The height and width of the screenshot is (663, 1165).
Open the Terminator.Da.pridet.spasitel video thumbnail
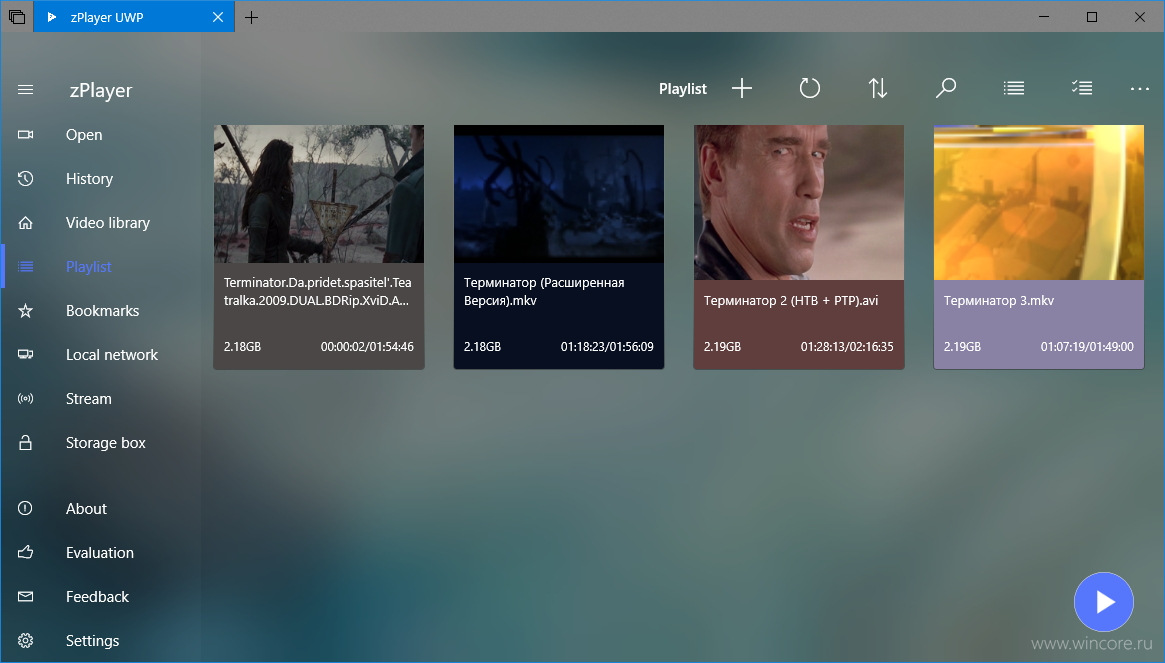point(319,193)
